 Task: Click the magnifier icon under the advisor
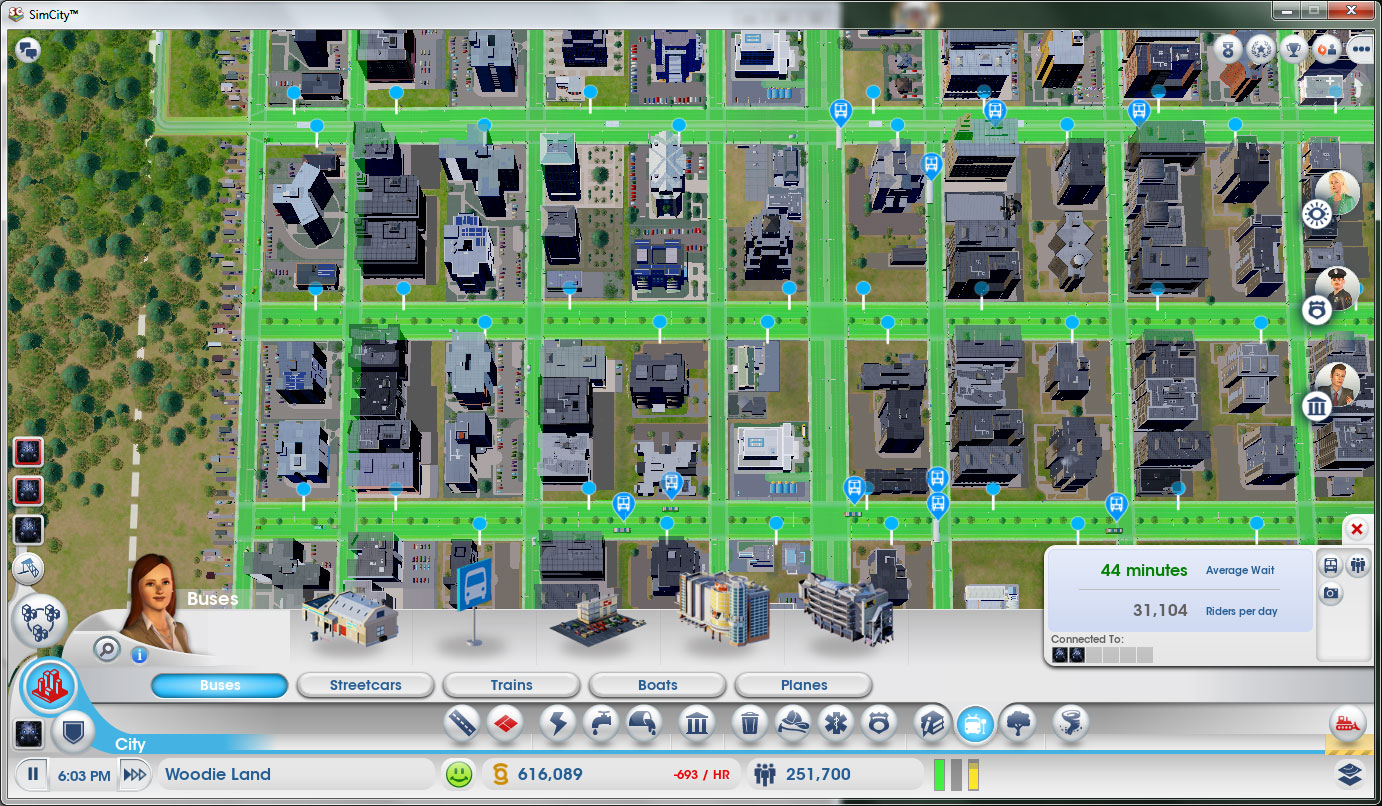click(107, 649)
